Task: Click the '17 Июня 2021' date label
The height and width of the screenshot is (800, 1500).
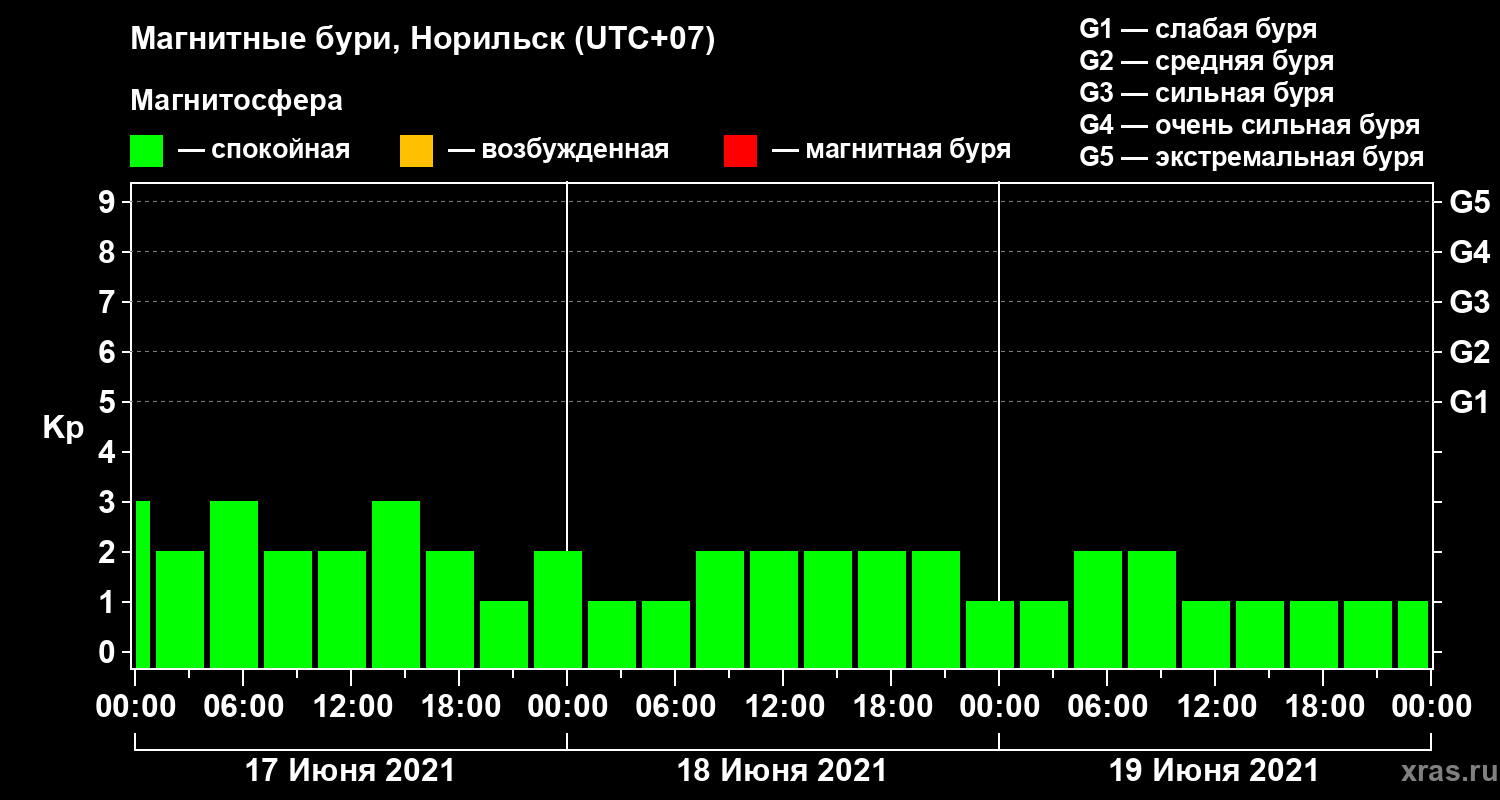Action: click(x=350, y=771)
